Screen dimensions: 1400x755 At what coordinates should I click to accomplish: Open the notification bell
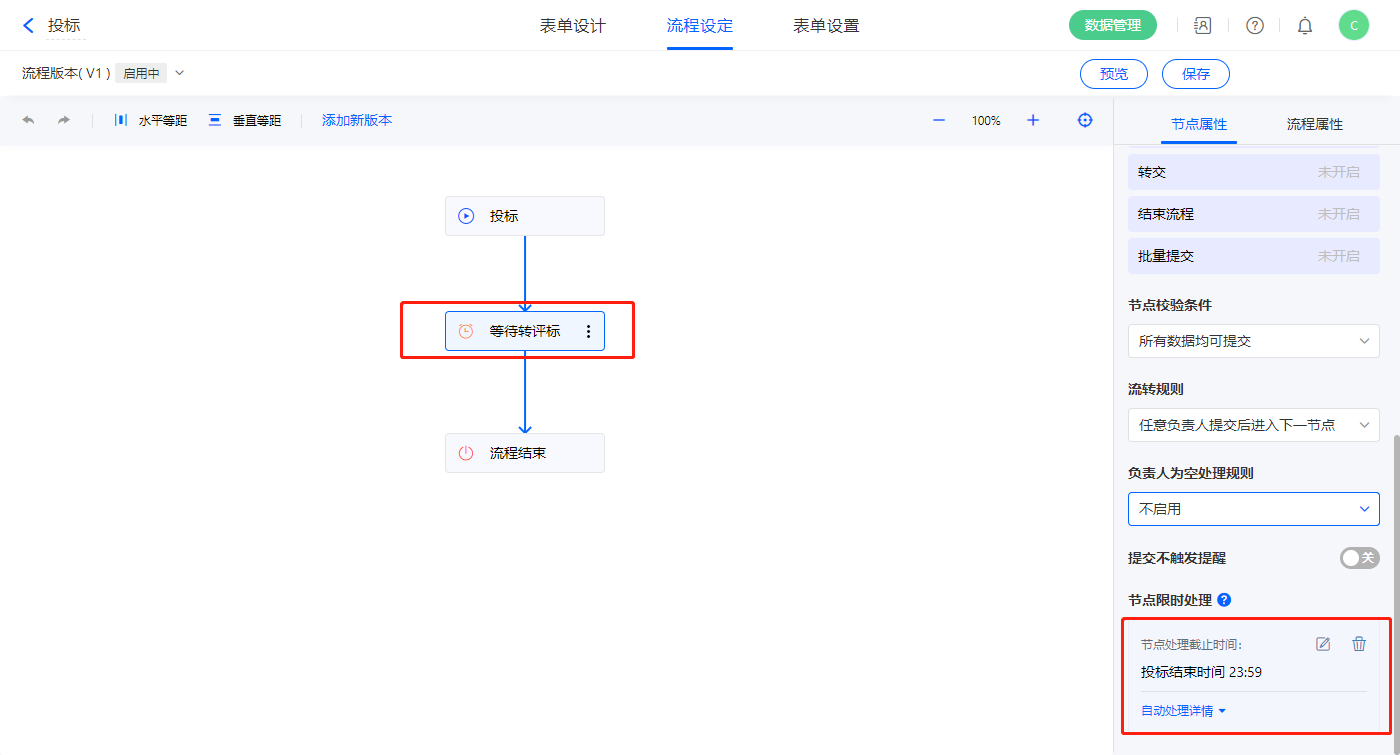(x=1305, y=26)
